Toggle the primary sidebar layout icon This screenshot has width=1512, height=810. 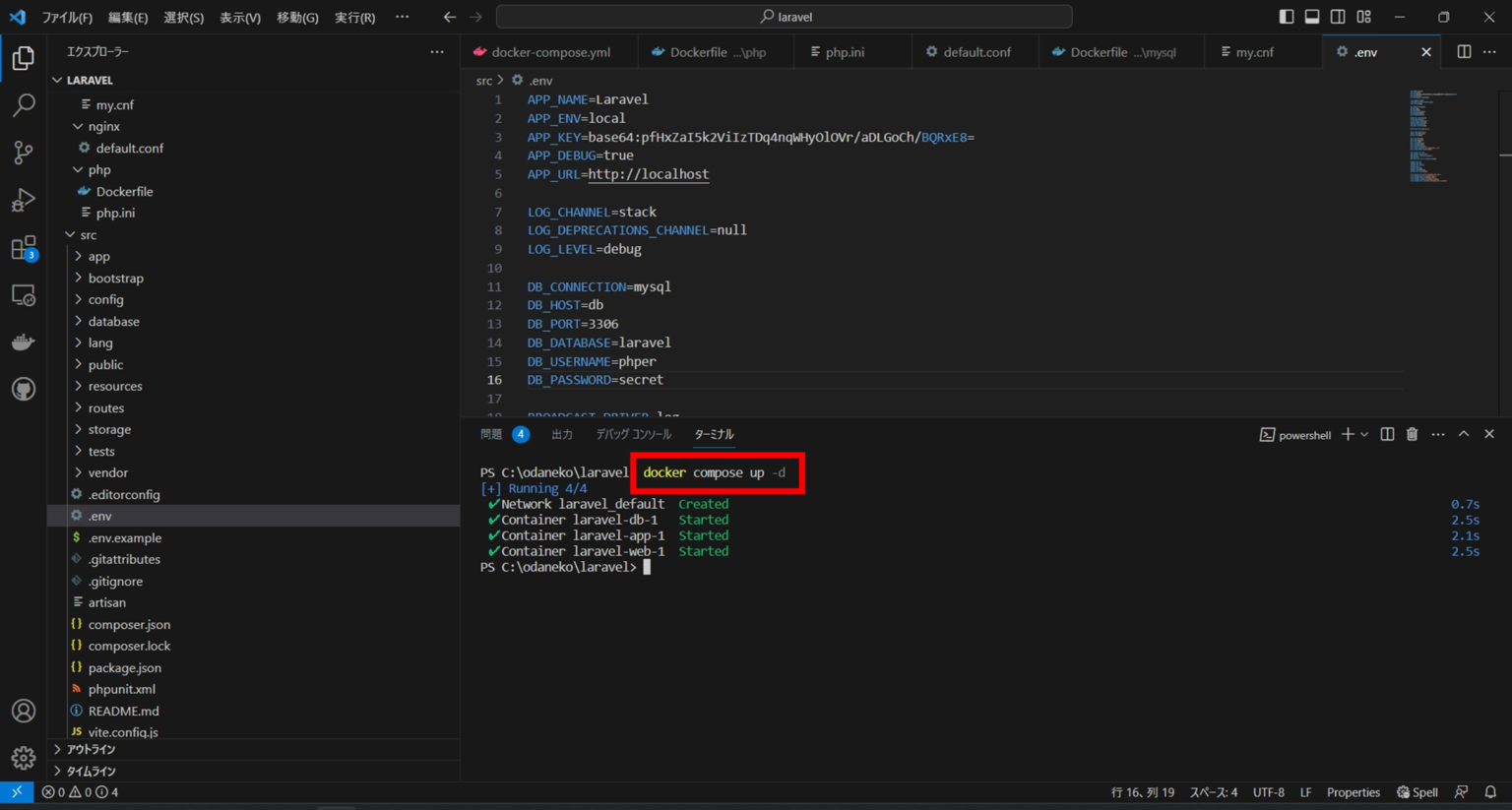click(1285, 16)
